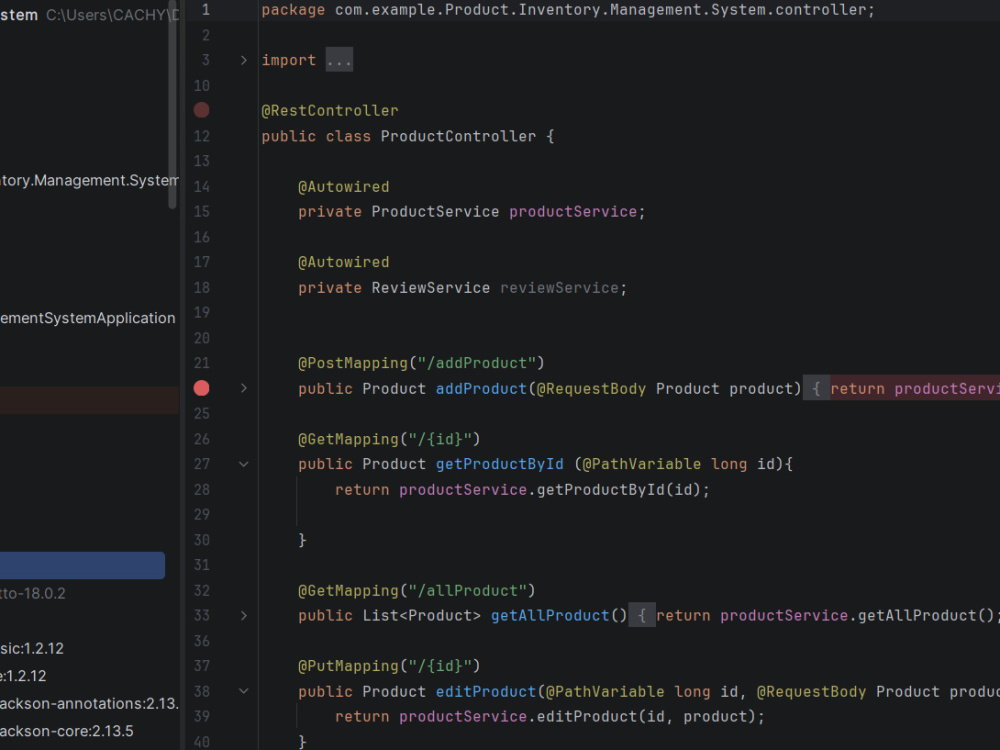Select the highlighted blue project tree row
The width and height of the screenshot is (1000, 750).
click(x=82, y=566)
